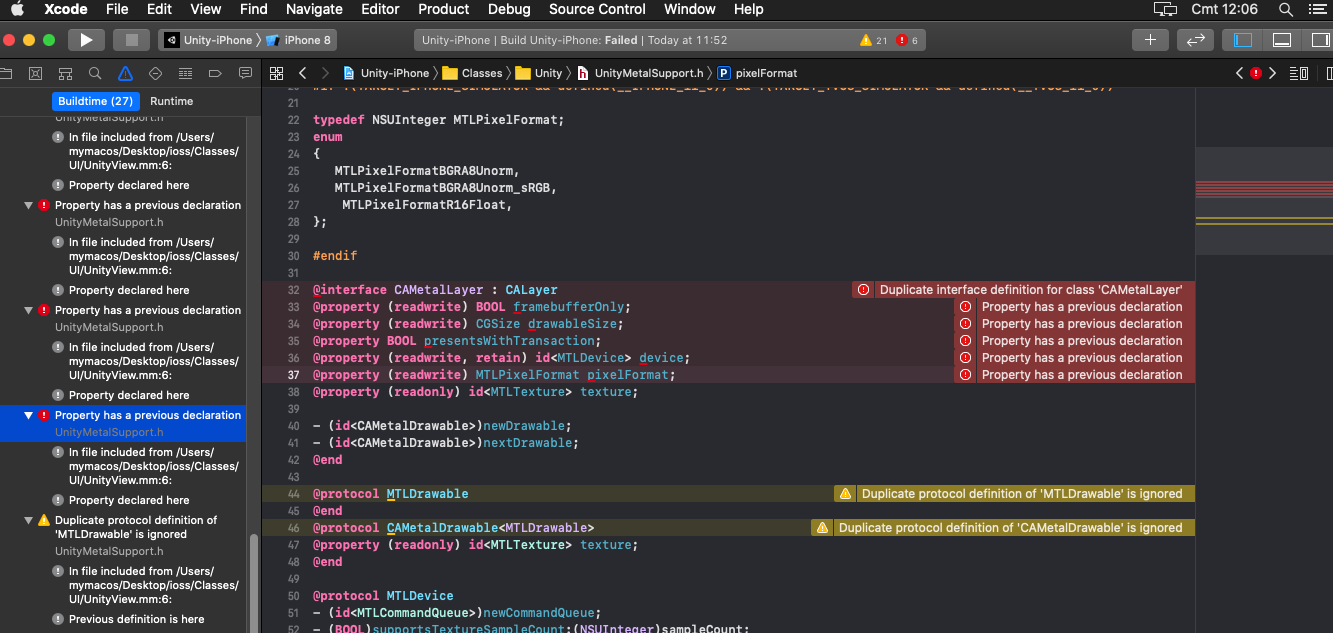This screenshot has width=1333, height=633.
Task: Open the Spotlight search icon
Action: pyautogui.click(x=1286, y=9)
